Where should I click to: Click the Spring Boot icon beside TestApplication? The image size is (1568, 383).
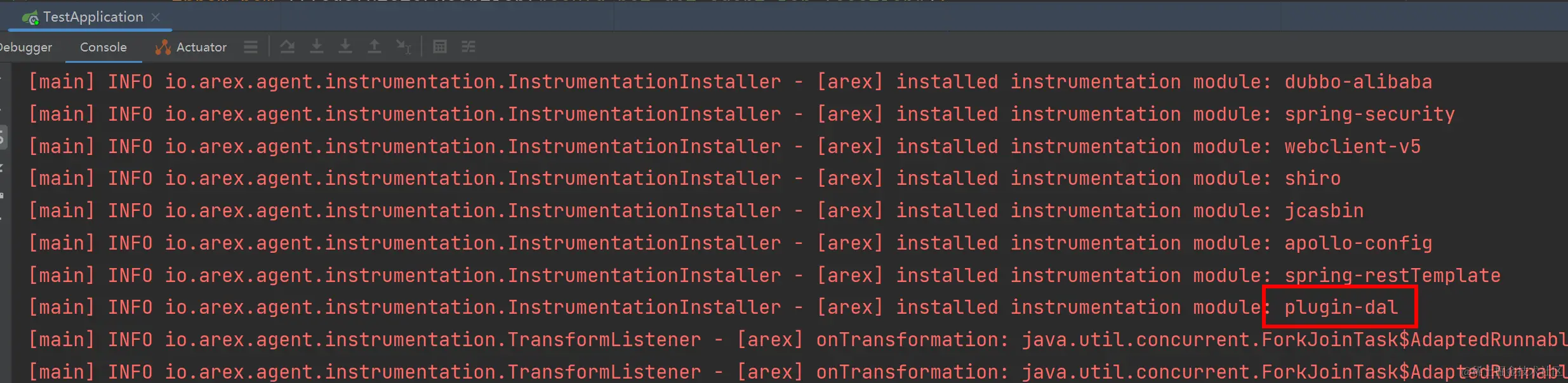pos(29,17)
